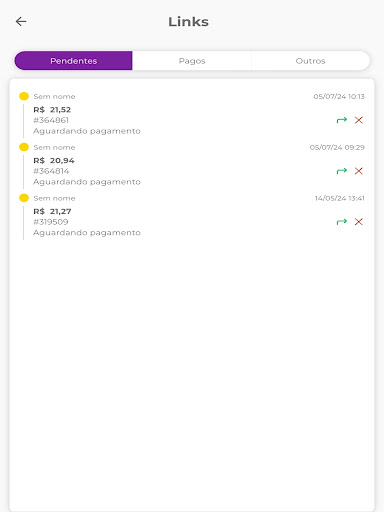This screenshot has width=384, height=512.
Task: Go back using the arrow icon
Action: tap(21, 22)
